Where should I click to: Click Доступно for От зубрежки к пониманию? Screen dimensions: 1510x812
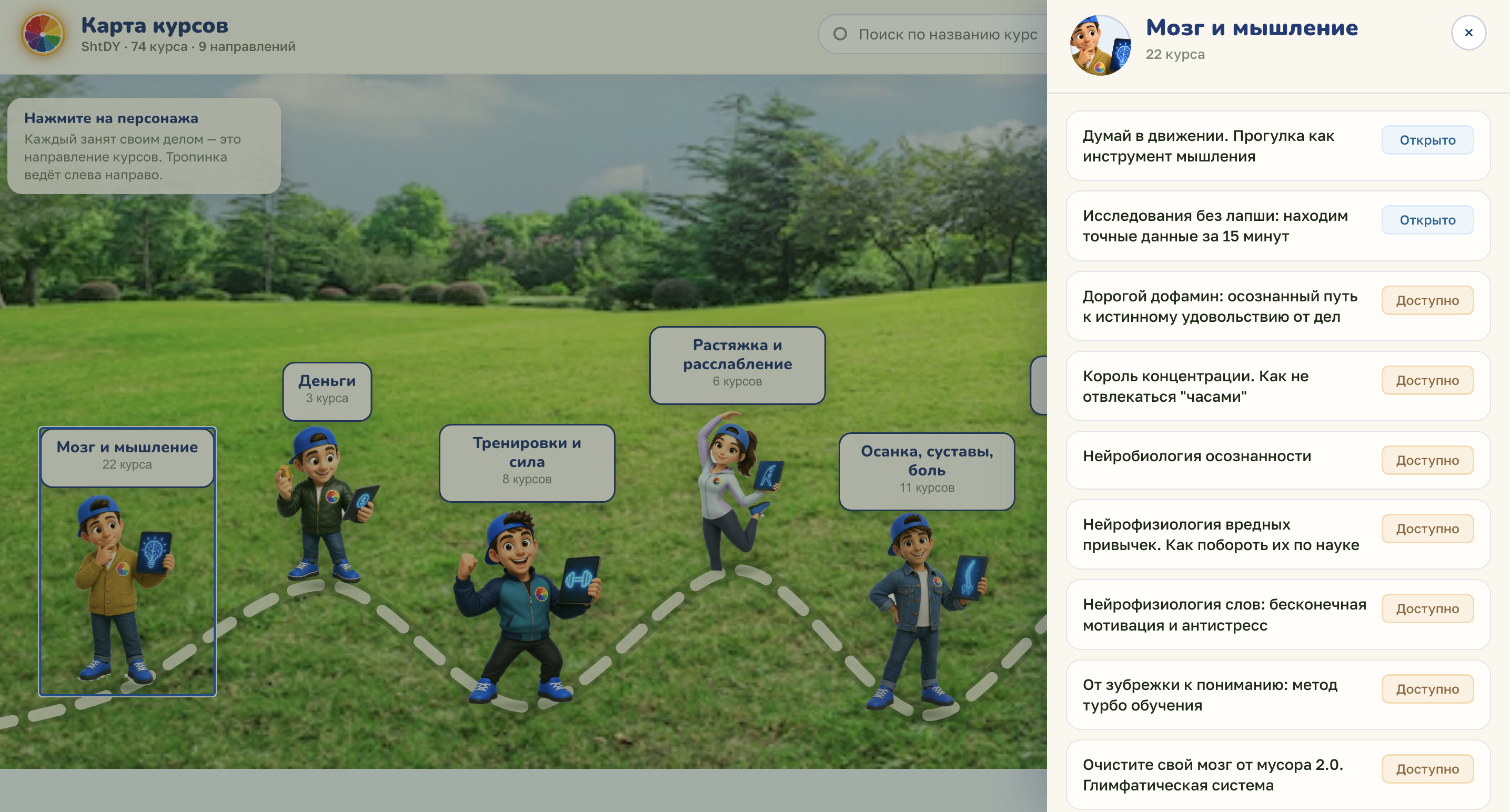(1427, 689)
